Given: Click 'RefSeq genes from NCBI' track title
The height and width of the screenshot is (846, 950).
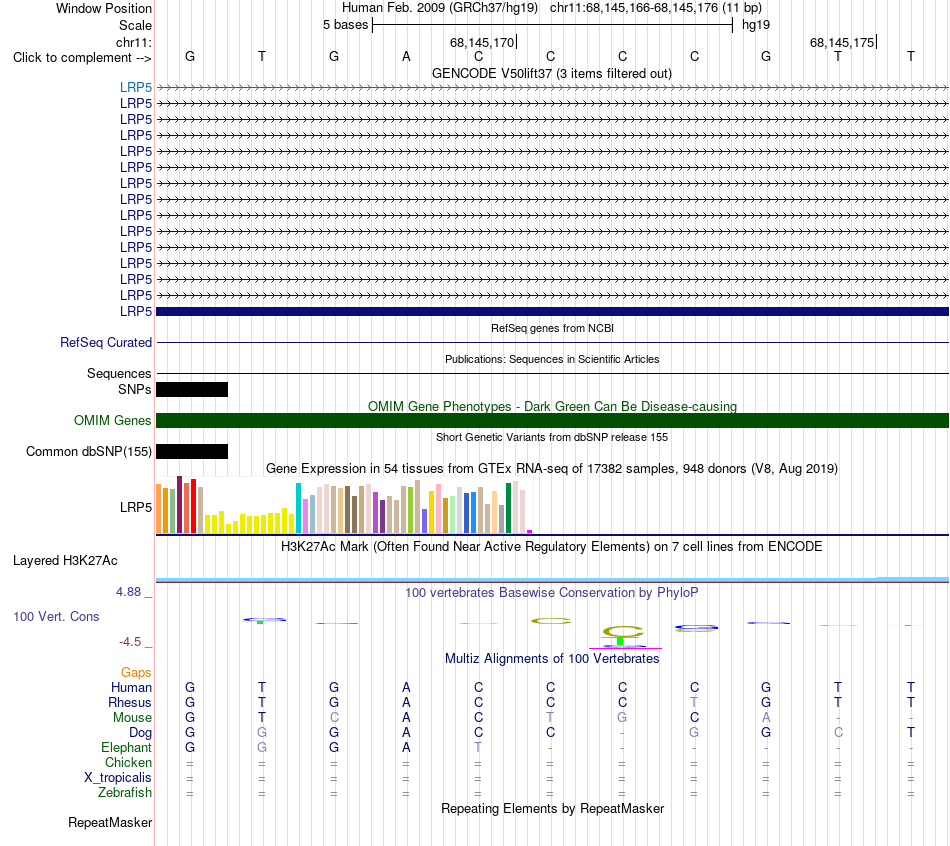Looking at the screenshot, I should 552,328.
